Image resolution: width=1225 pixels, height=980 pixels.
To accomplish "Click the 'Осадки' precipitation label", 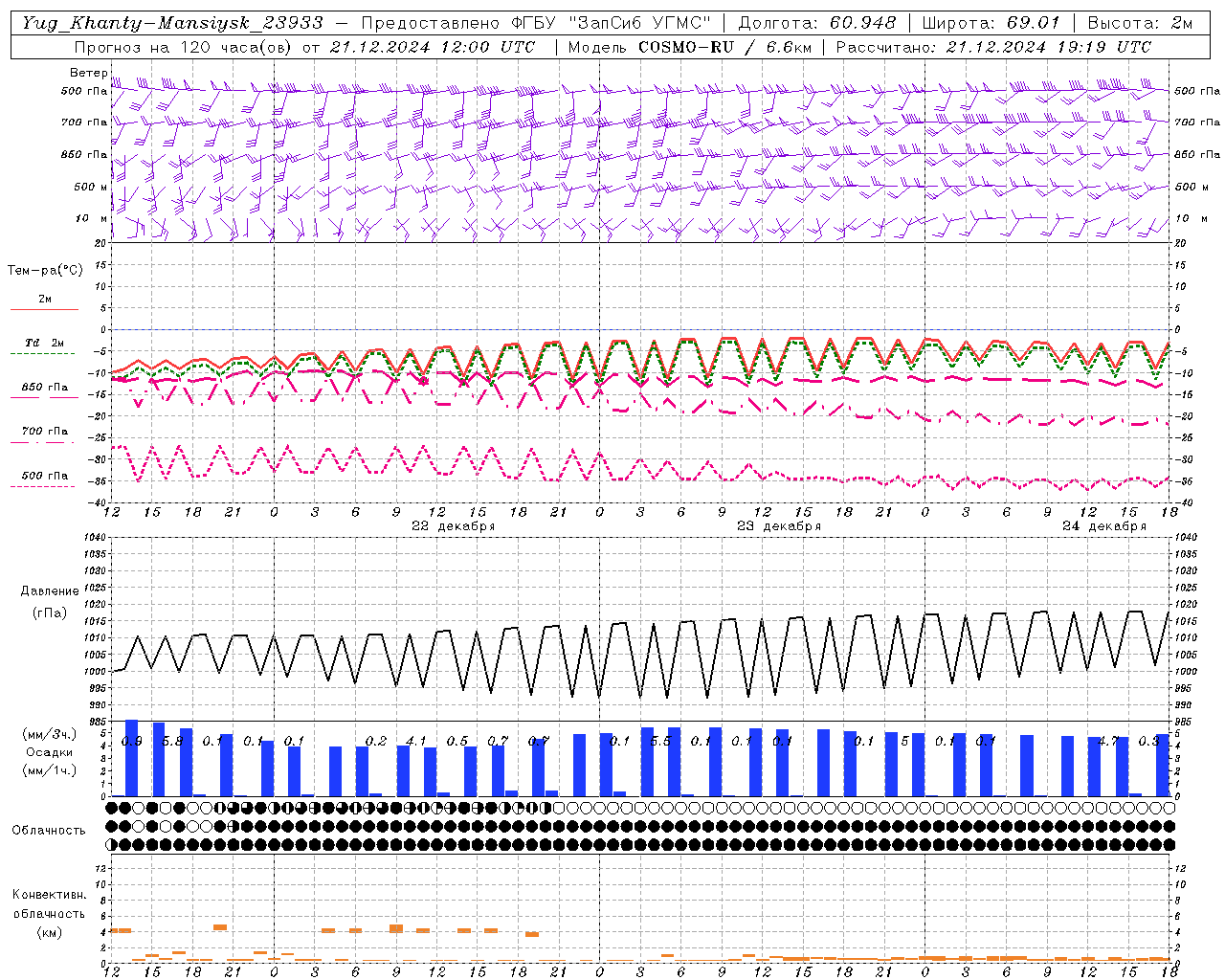I will 50,752.
